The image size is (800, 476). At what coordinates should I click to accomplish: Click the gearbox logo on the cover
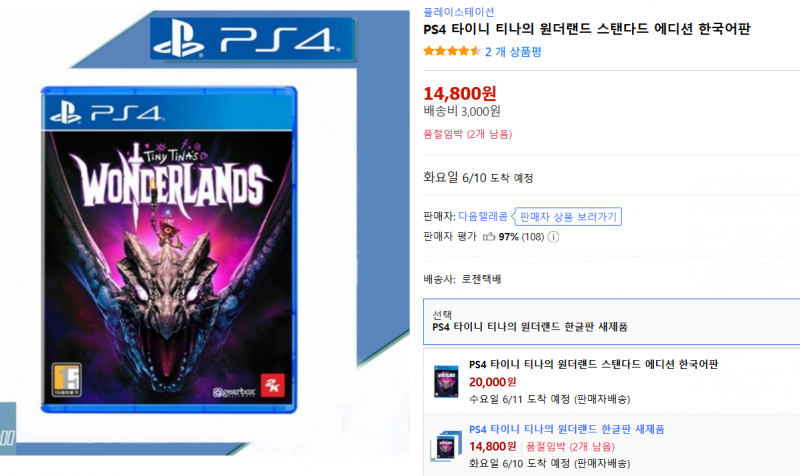(234, 392)
